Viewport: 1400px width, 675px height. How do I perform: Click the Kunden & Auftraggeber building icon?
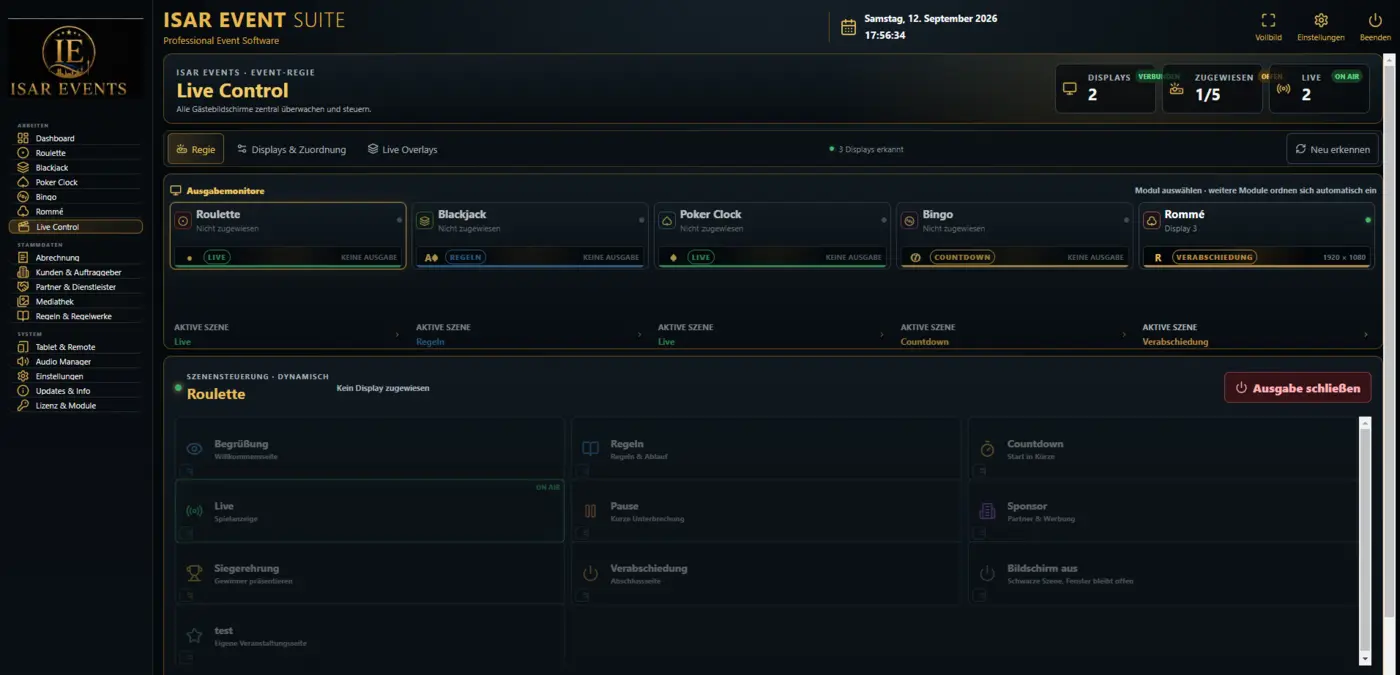pos(23,272)
